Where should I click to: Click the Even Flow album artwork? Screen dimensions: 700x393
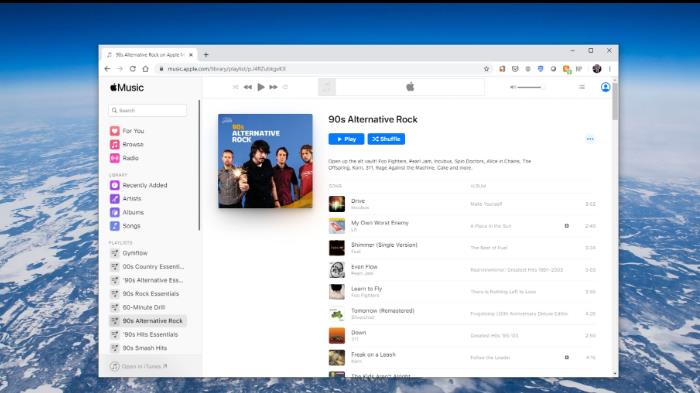pos(337,270)
